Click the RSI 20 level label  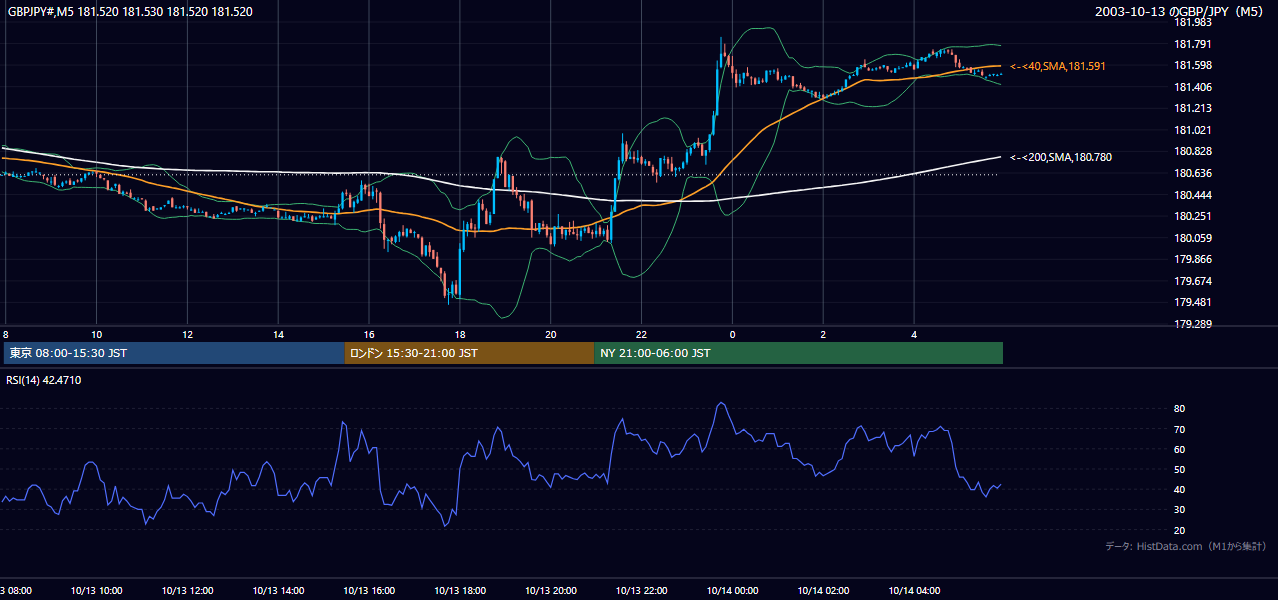[1179, 530]
